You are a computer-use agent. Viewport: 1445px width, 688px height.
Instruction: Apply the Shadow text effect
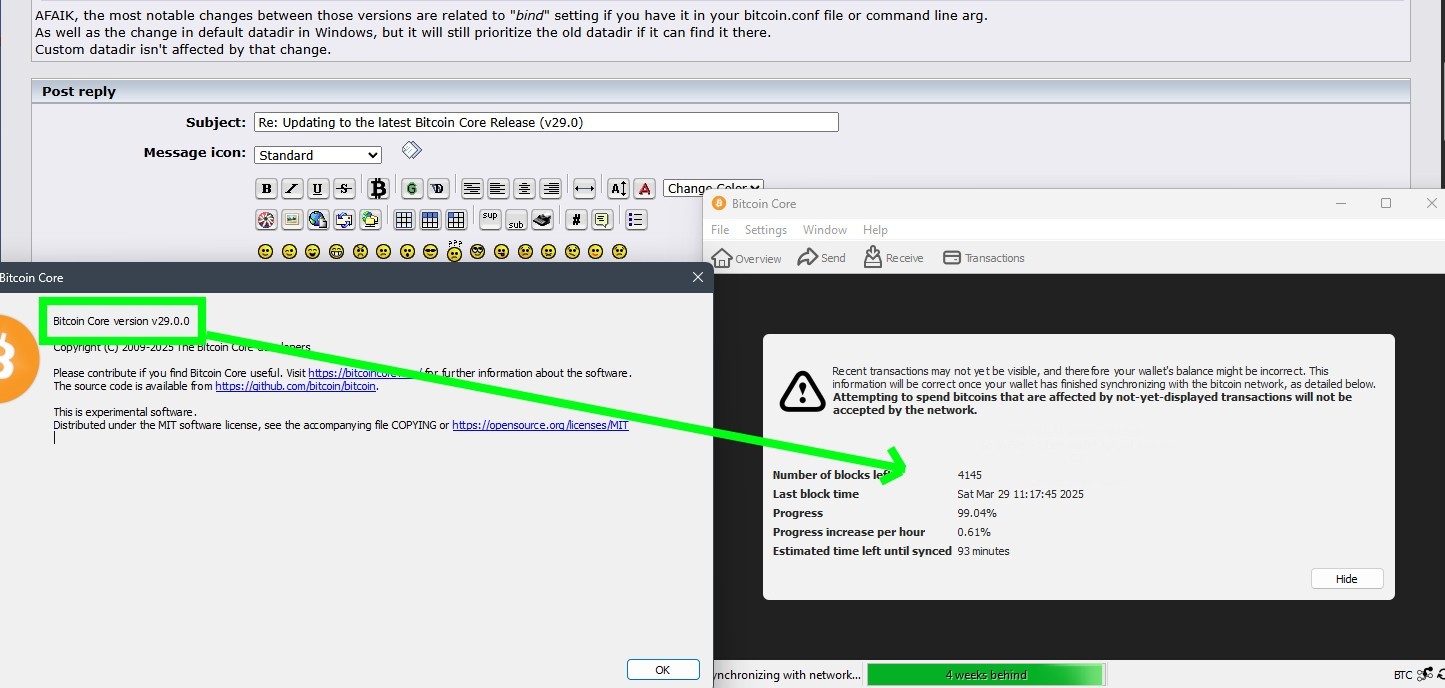point(438,188)
